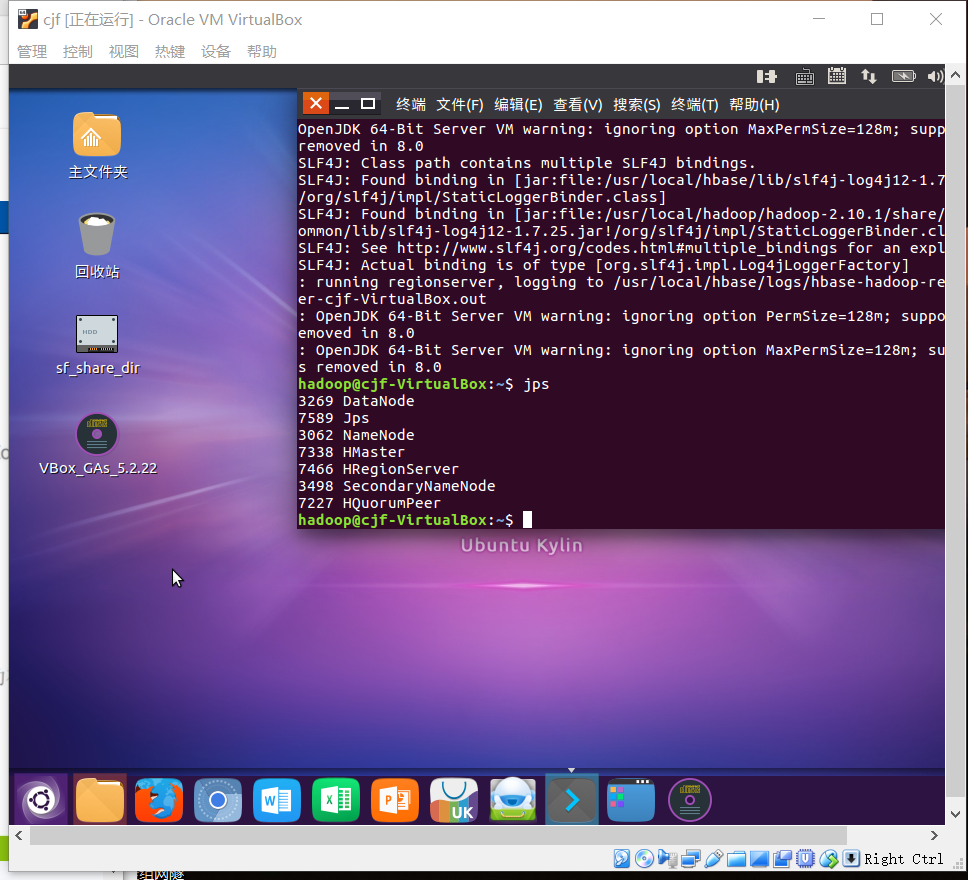
Task: Click the audio status icon in VirtualBox bar
Action: (667, 858)
